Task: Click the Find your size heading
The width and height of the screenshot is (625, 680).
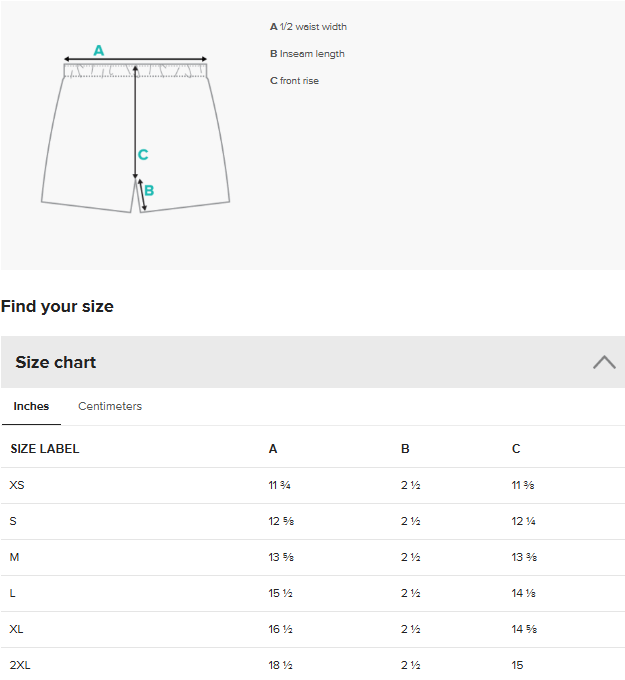Action: [x=57, y=306]
